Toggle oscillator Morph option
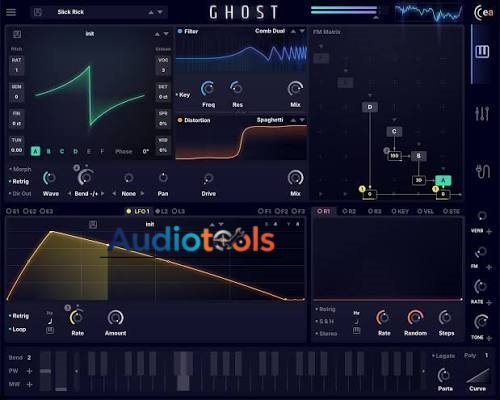This screenshot has width=500, height=400. coord(20,169)
